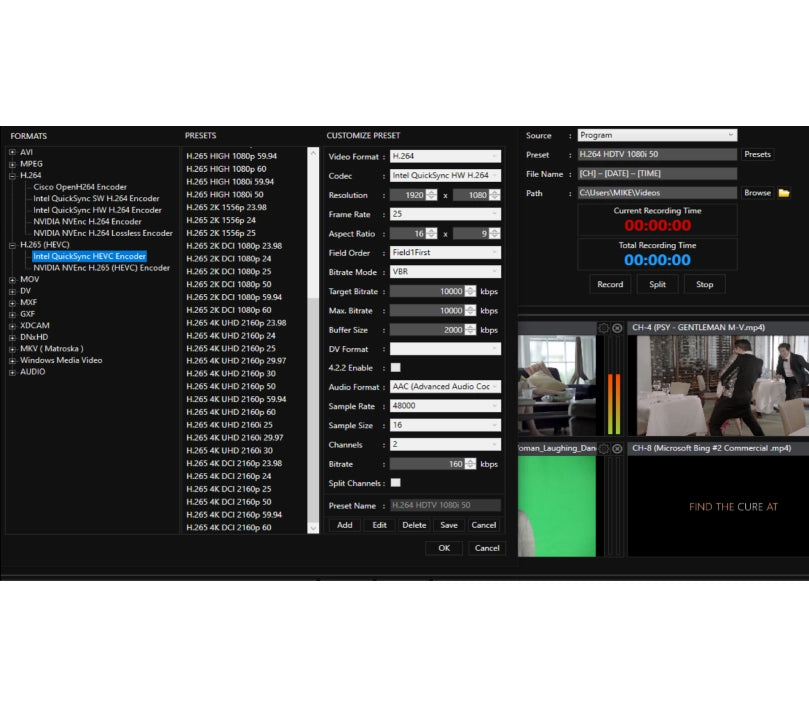The width and height of the screenshot is (809, 707).
Task: Open settings icon left of CH-4 title
Action: tap(603, 328)
